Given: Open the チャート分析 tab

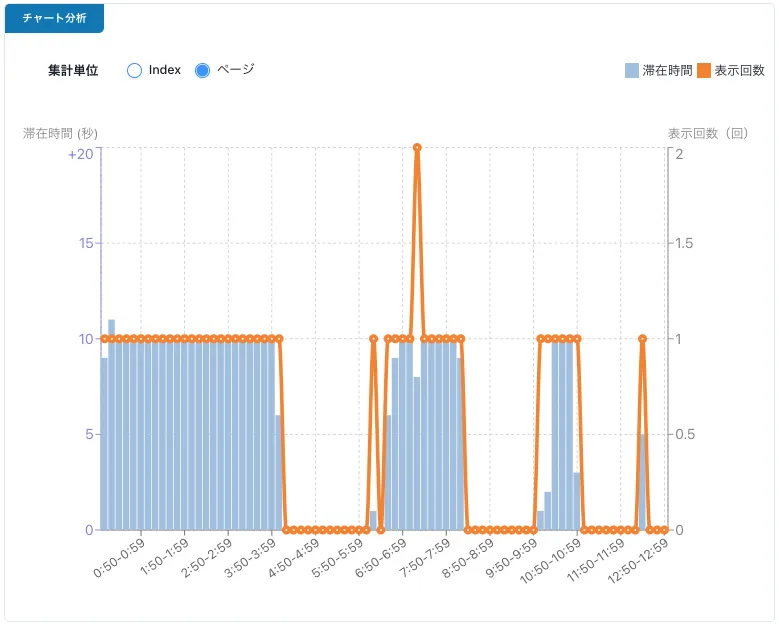Looking at the screenshot, I should [54, 18].
